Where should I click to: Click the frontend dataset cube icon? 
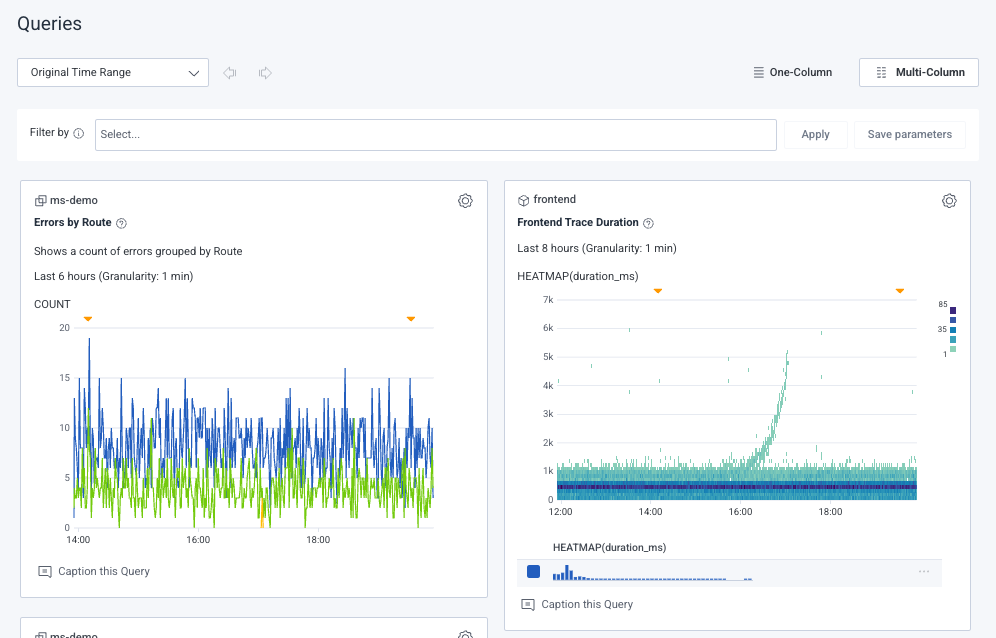(523, 201)
